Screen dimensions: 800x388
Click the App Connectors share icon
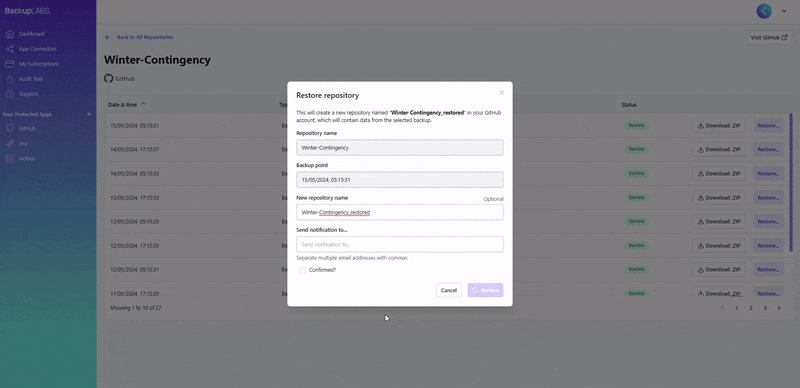click(10, 49)
